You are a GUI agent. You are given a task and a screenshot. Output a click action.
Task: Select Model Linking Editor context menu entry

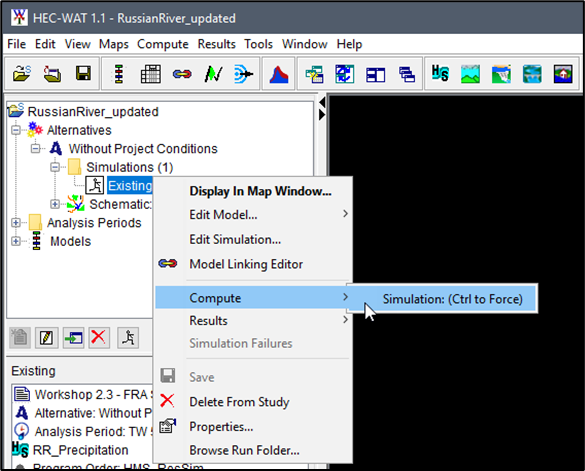tap(253, 264)
